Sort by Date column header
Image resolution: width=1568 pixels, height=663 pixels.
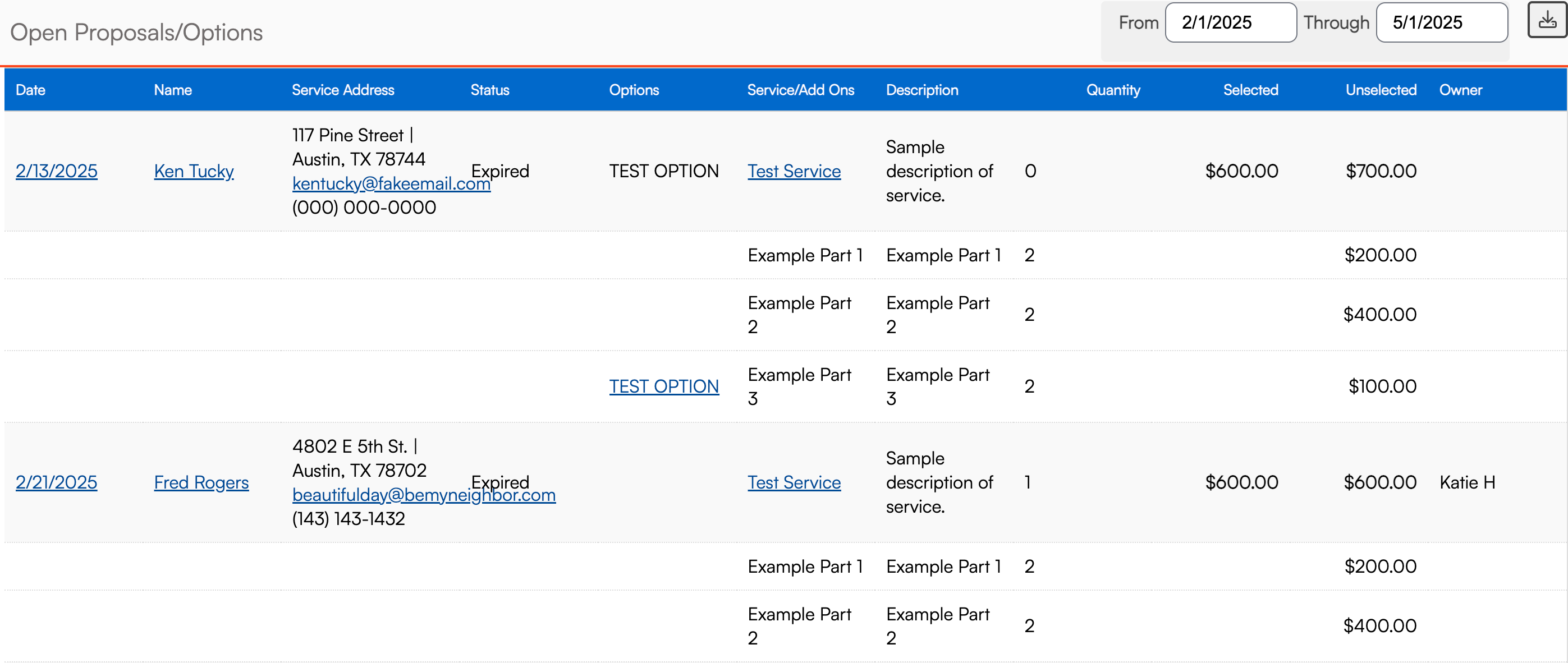coord(30,90)
